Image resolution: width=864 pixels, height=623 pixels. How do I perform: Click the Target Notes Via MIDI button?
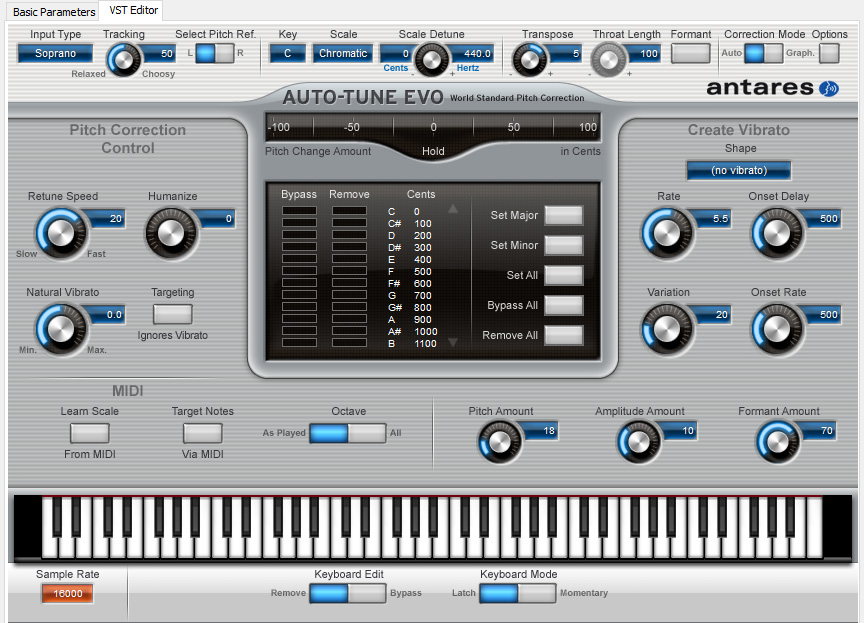tap(203, 433)
